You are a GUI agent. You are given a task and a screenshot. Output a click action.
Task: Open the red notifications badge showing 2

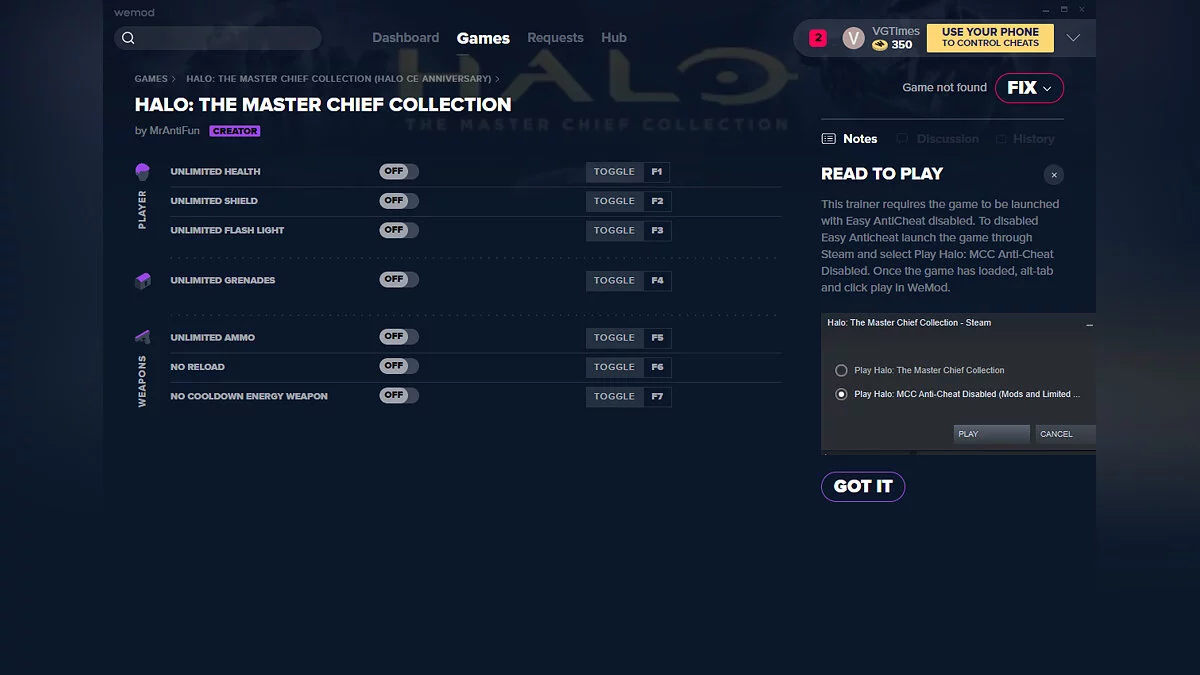818,38
